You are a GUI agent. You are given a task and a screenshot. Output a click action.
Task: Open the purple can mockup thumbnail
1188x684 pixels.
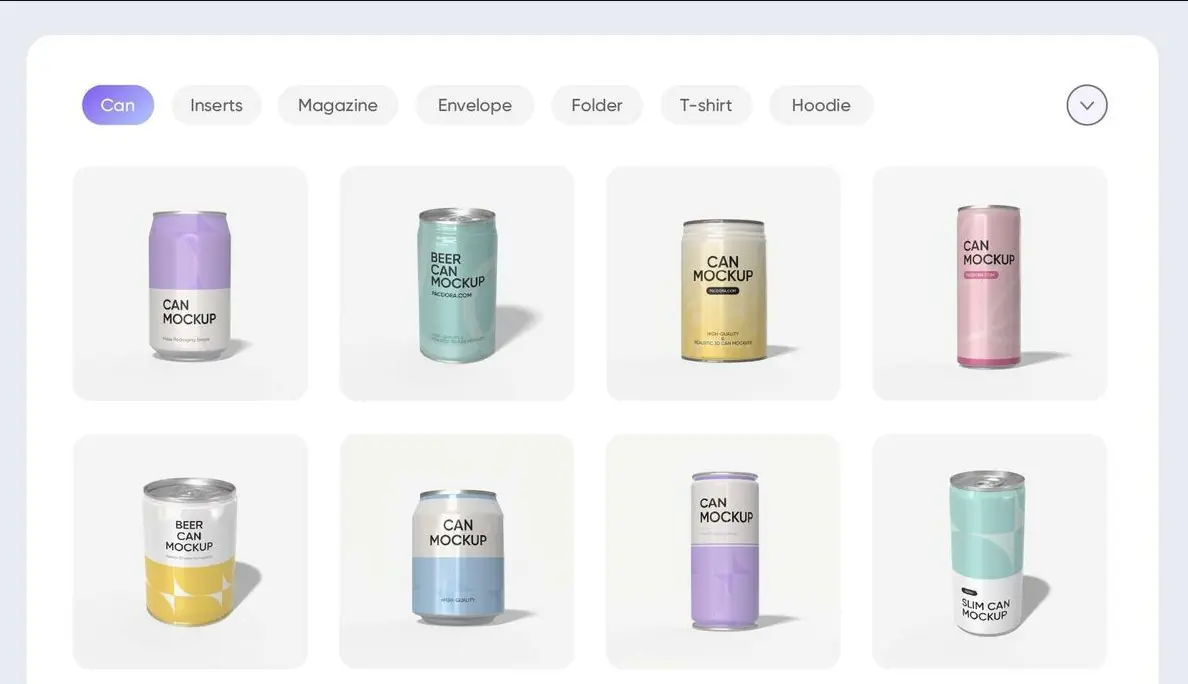[190, 283]
